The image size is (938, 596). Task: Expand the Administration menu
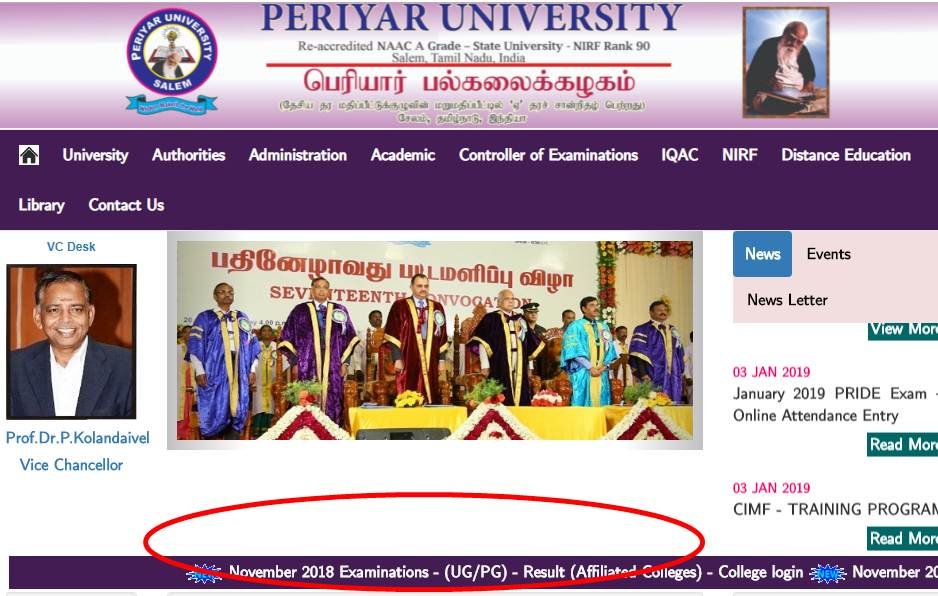297,155
